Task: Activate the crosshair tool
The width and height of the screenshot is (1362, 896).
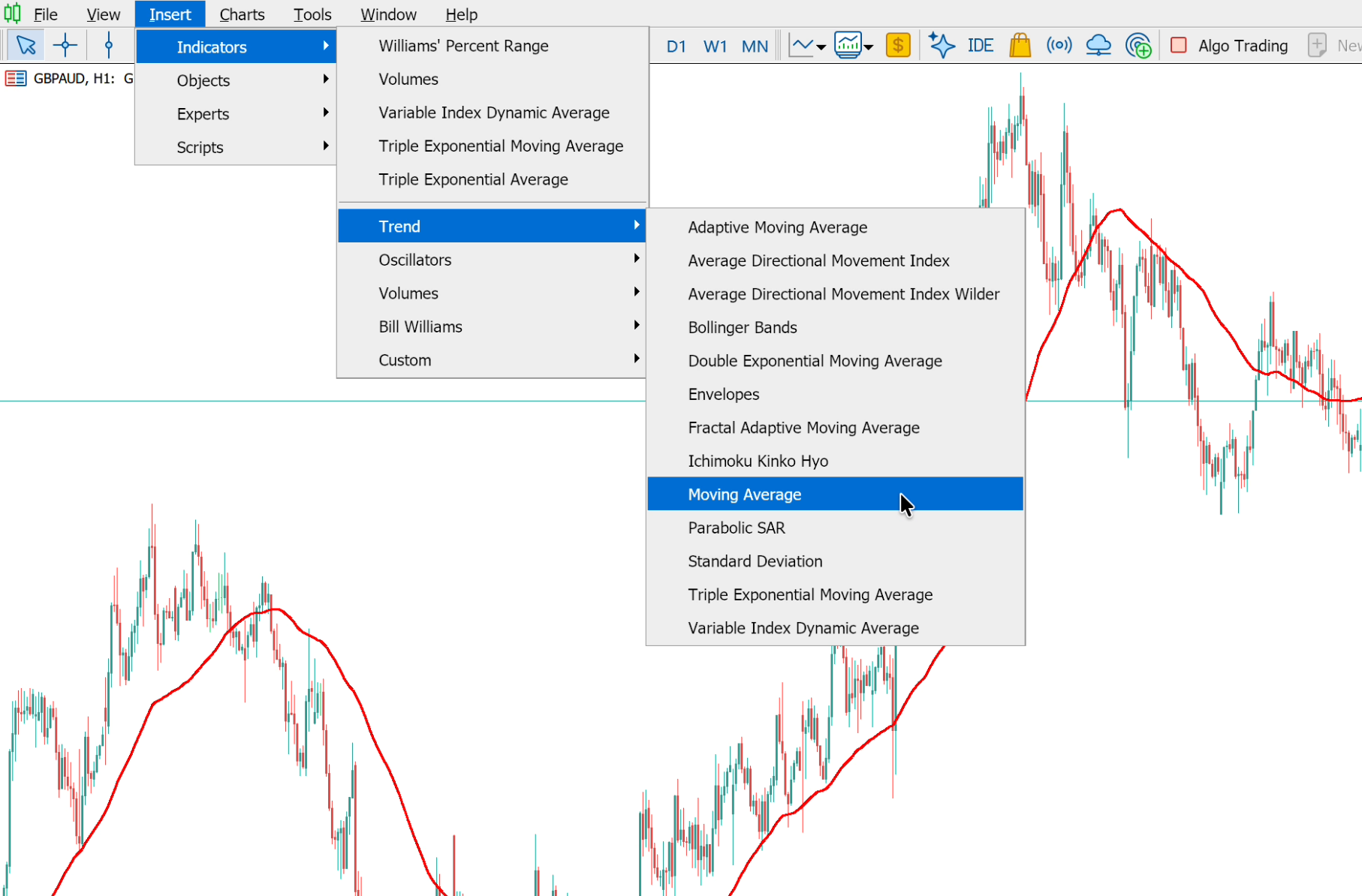Action: (x=65, y=46)
